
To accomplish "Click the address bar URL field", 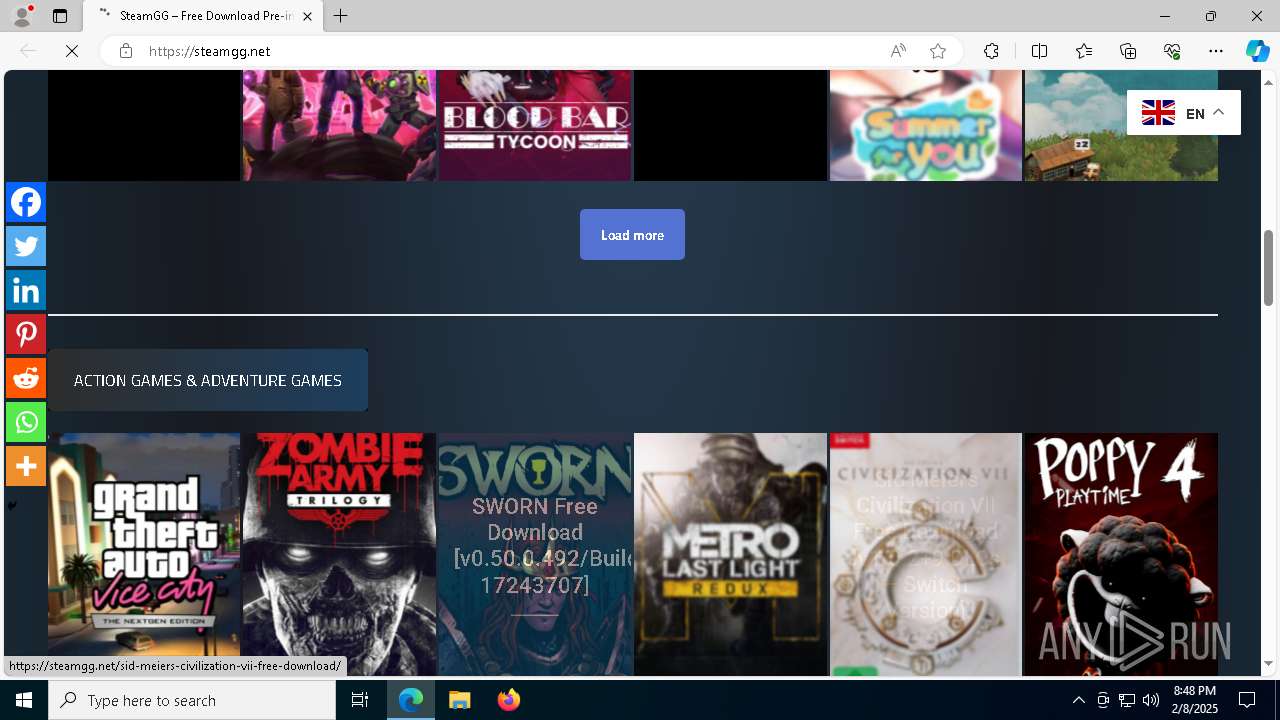I will coord(510,51).
